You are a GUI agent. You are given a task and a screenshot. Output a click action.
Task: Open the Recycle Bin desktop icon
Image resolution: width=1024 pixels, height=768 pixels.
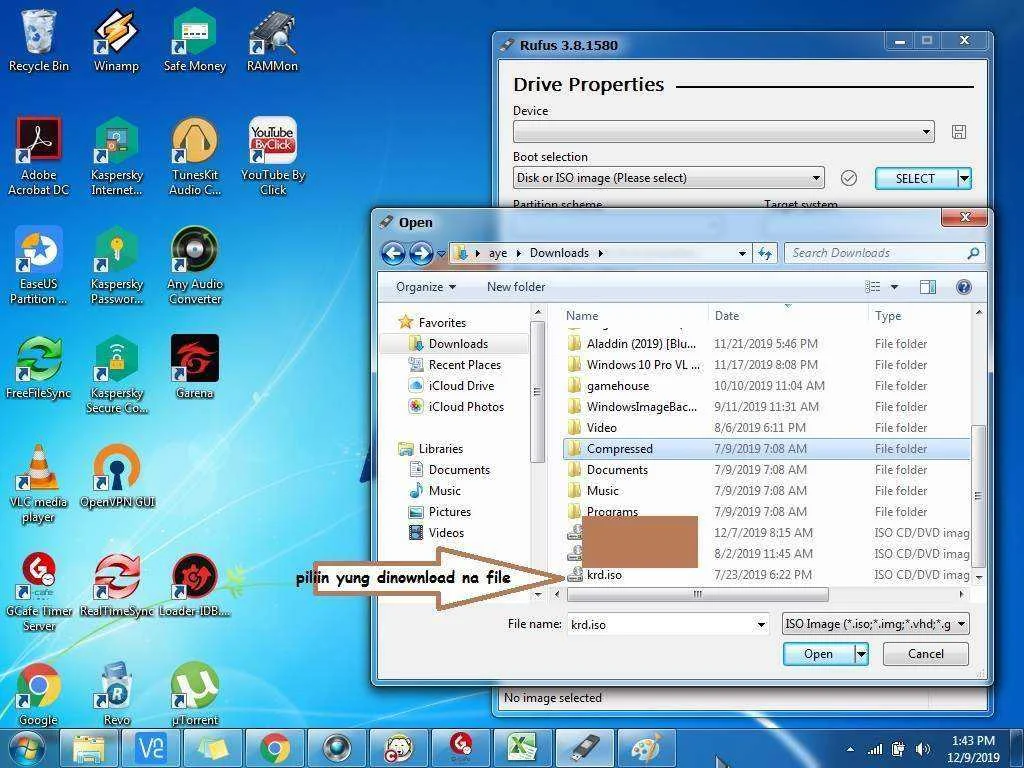tap(39, 40)
